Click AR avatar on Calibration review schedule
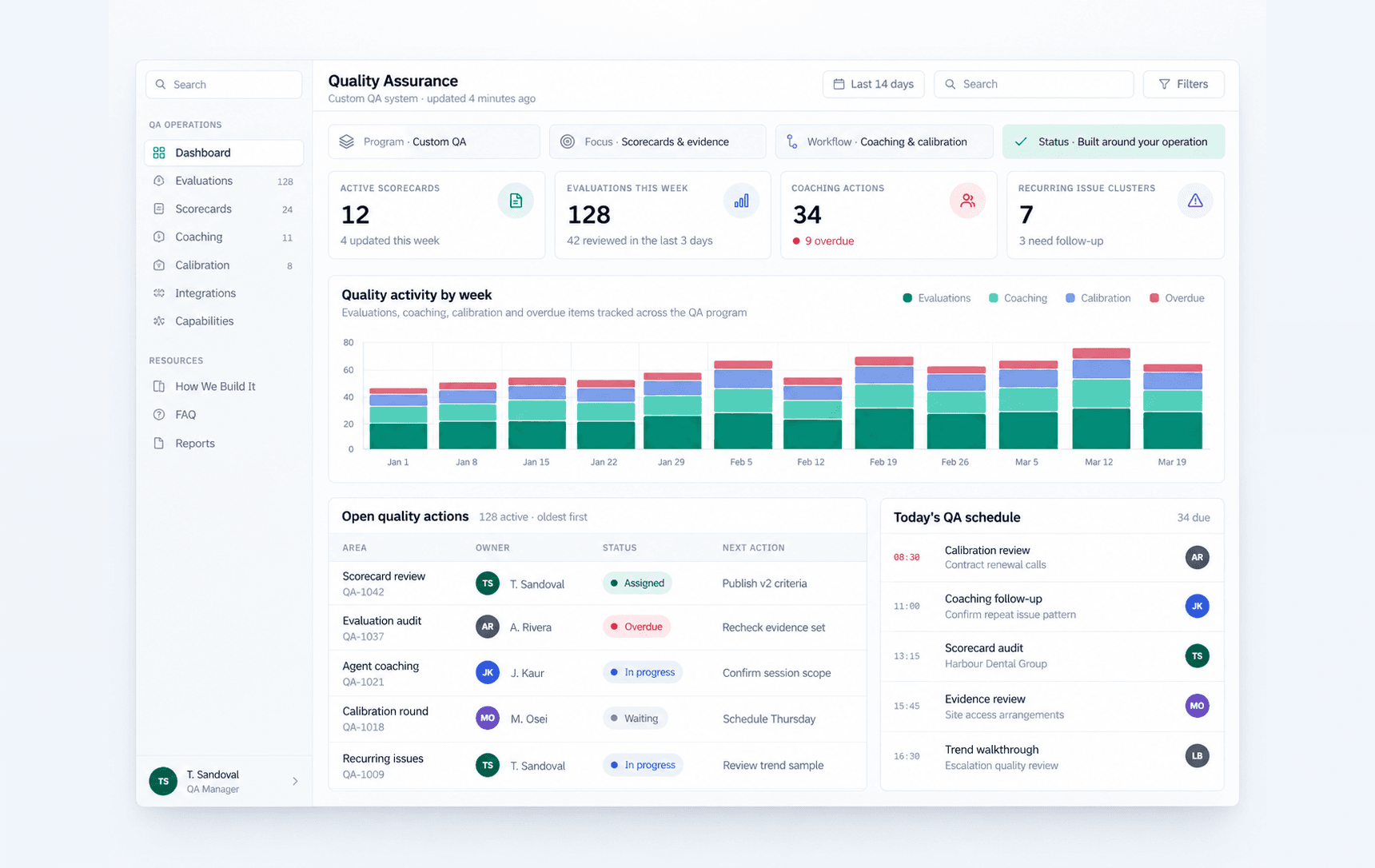This screenshot has width=1375, height=868. pos(1197,557)
